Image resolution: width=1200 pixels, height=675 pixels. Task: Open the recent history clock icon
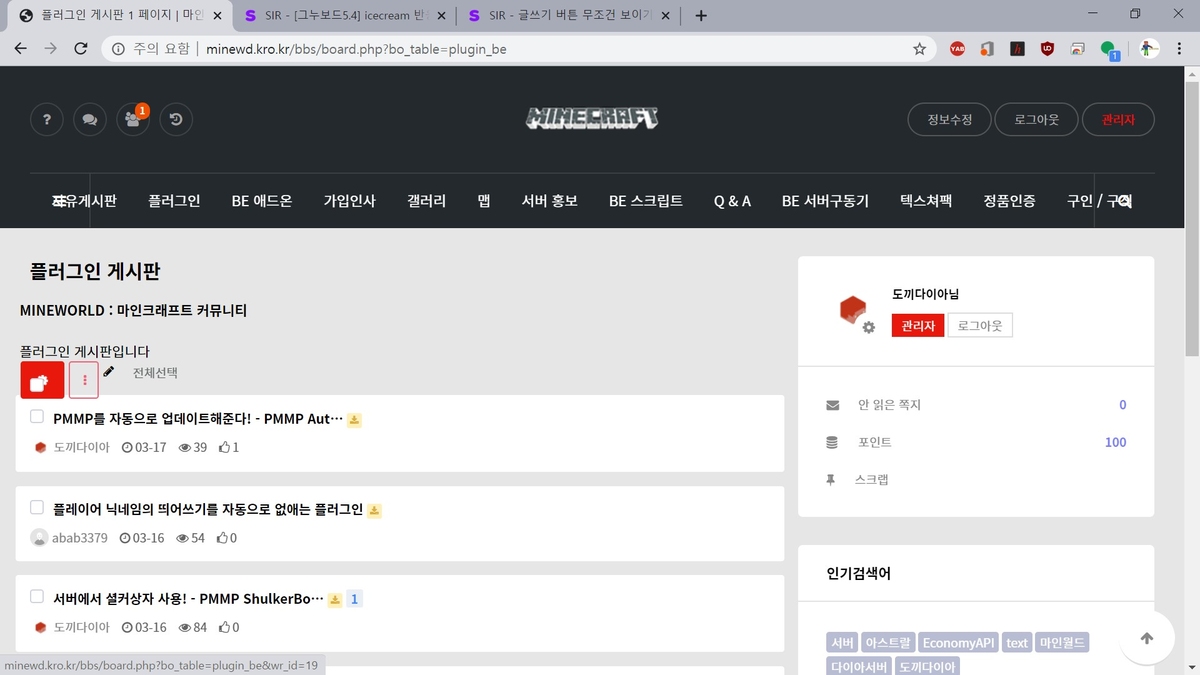pos(176,120)
